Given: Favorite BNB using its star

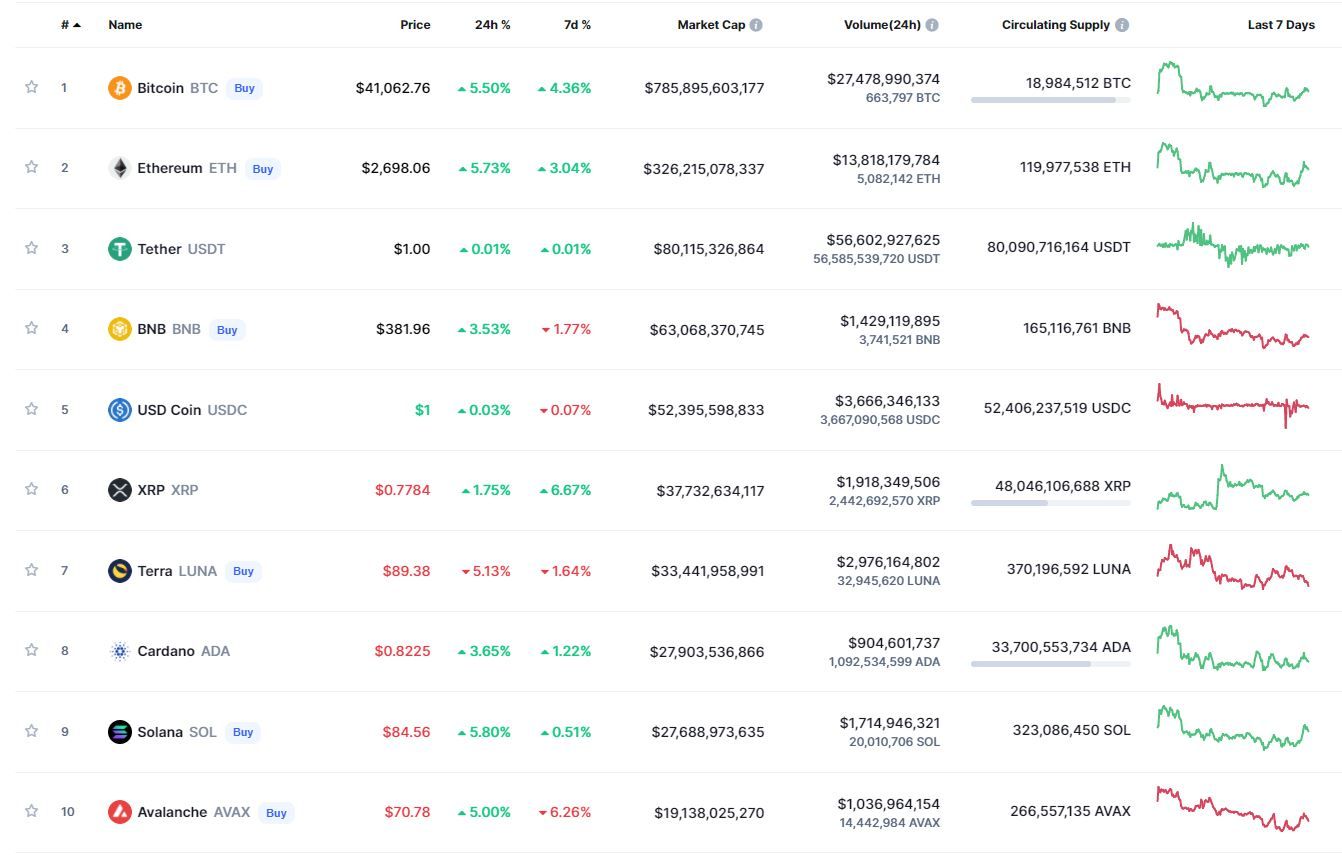Looking at the screenshot, I should pyautogui.click(x=31, y=328).
